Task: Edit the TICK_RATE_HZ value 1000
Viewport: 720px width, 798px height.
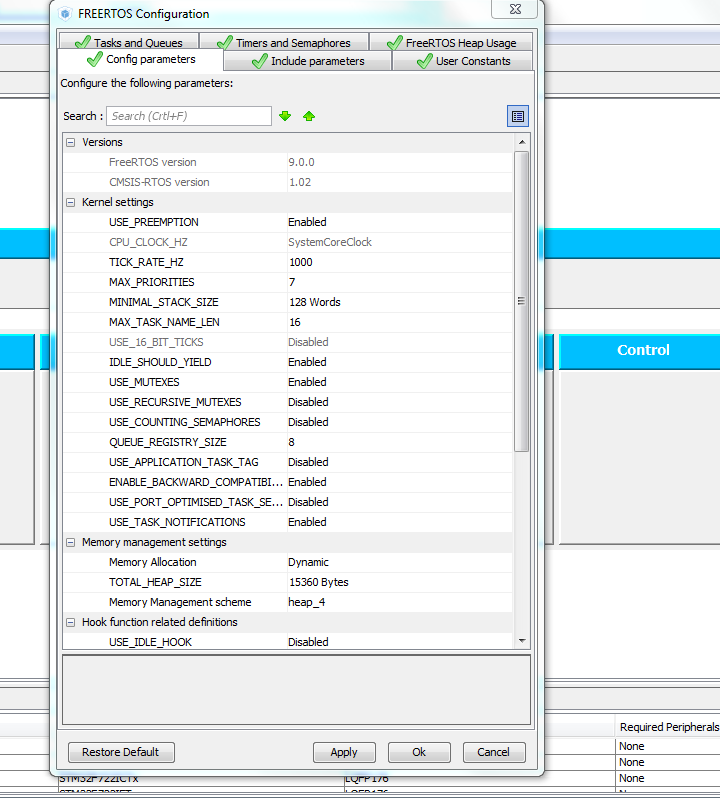Action: (399, 263)
